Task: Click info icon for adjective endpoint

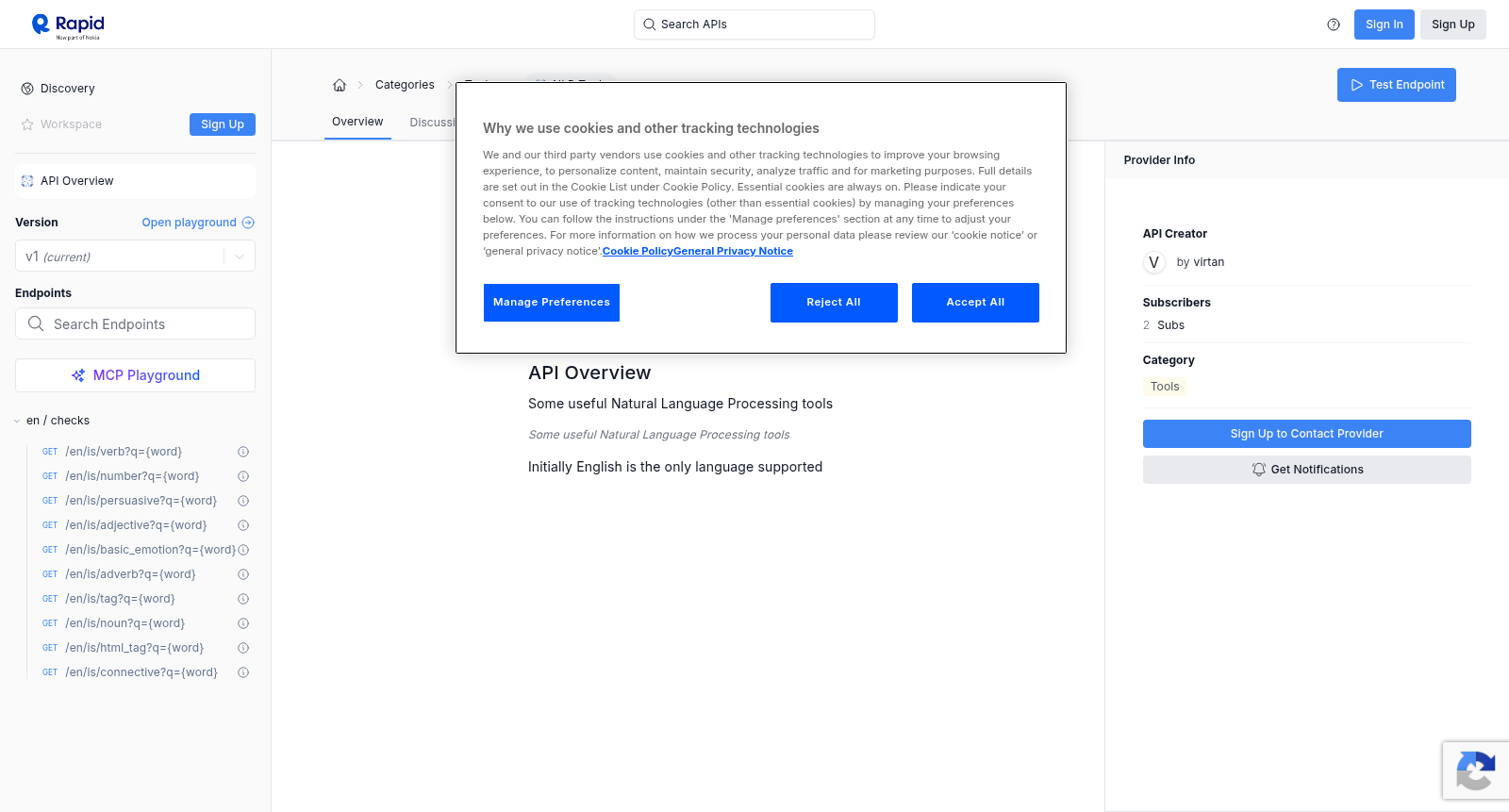Action: click(x=243, y=525)
